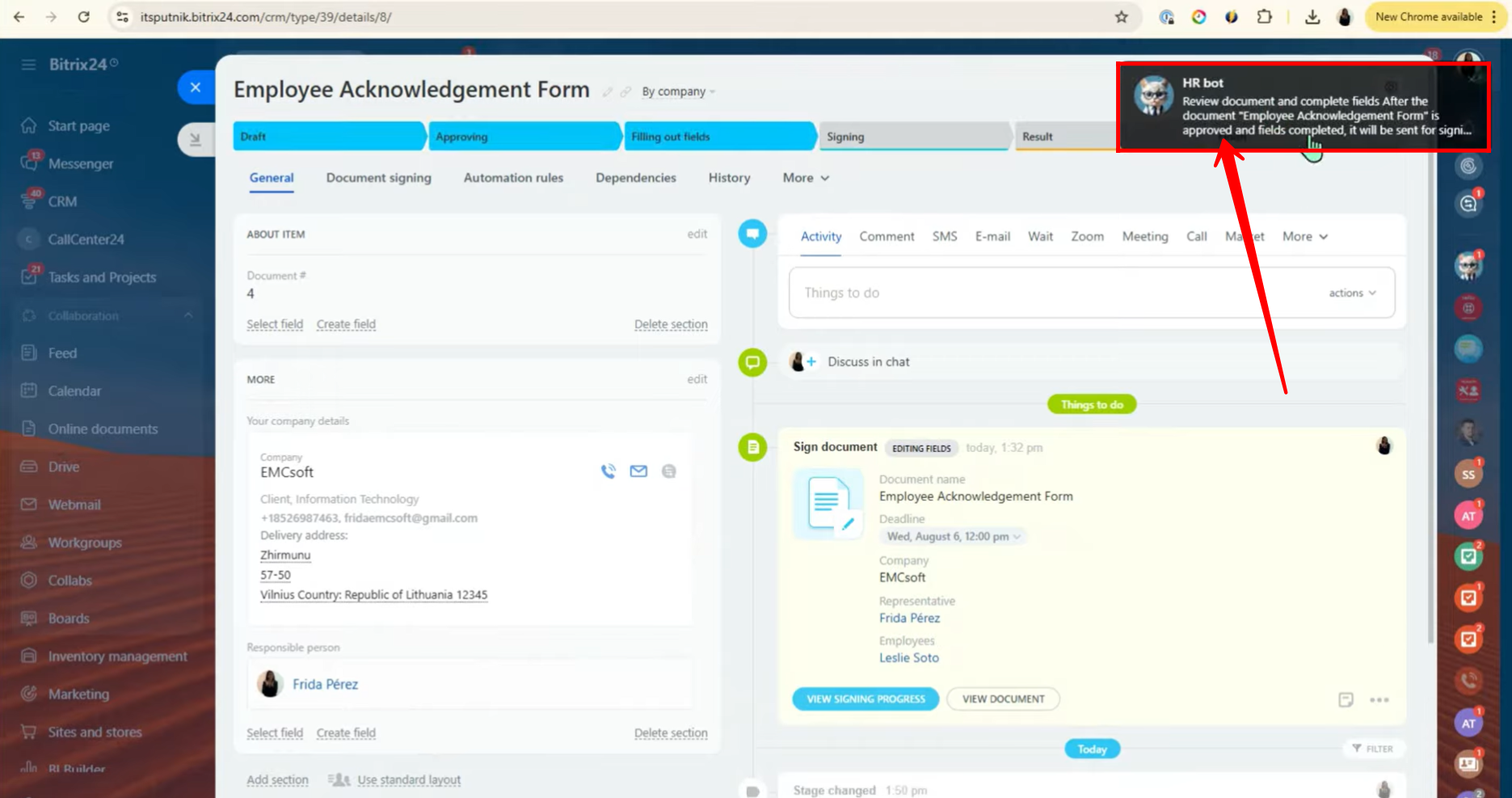Collapse the Collaboration sidebar group
The width and height of the screenshot is (1512, 798).
(x=187, y=315)
